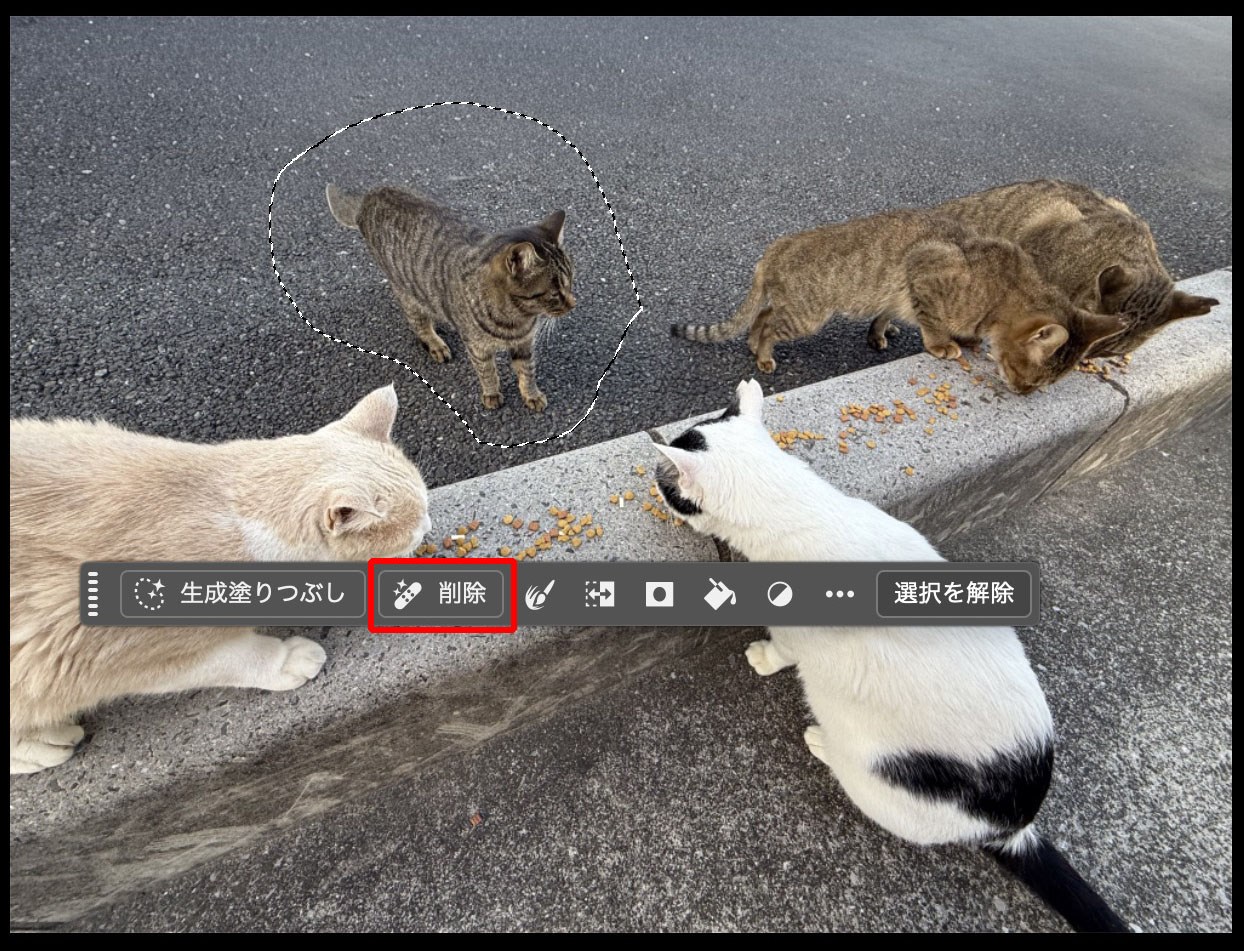The width and height of the screenshot is (1244, 951).
Task: Deselect the selection with 選択を解除
Action: pyautogui.click(x=955, y=592)
